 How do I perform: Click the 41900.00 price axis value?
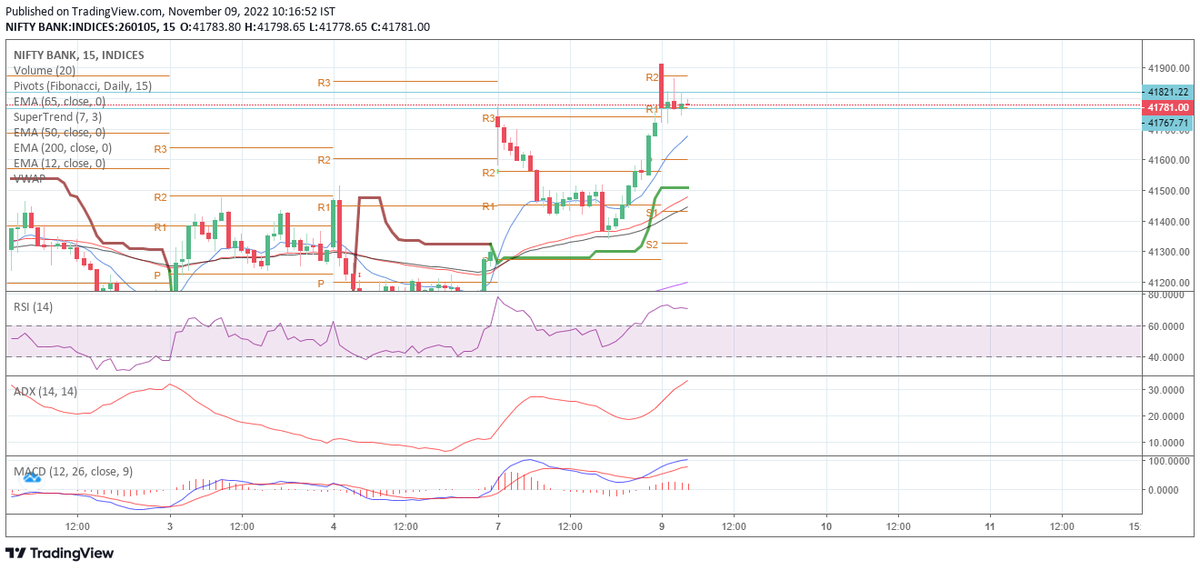[1169, 68]
